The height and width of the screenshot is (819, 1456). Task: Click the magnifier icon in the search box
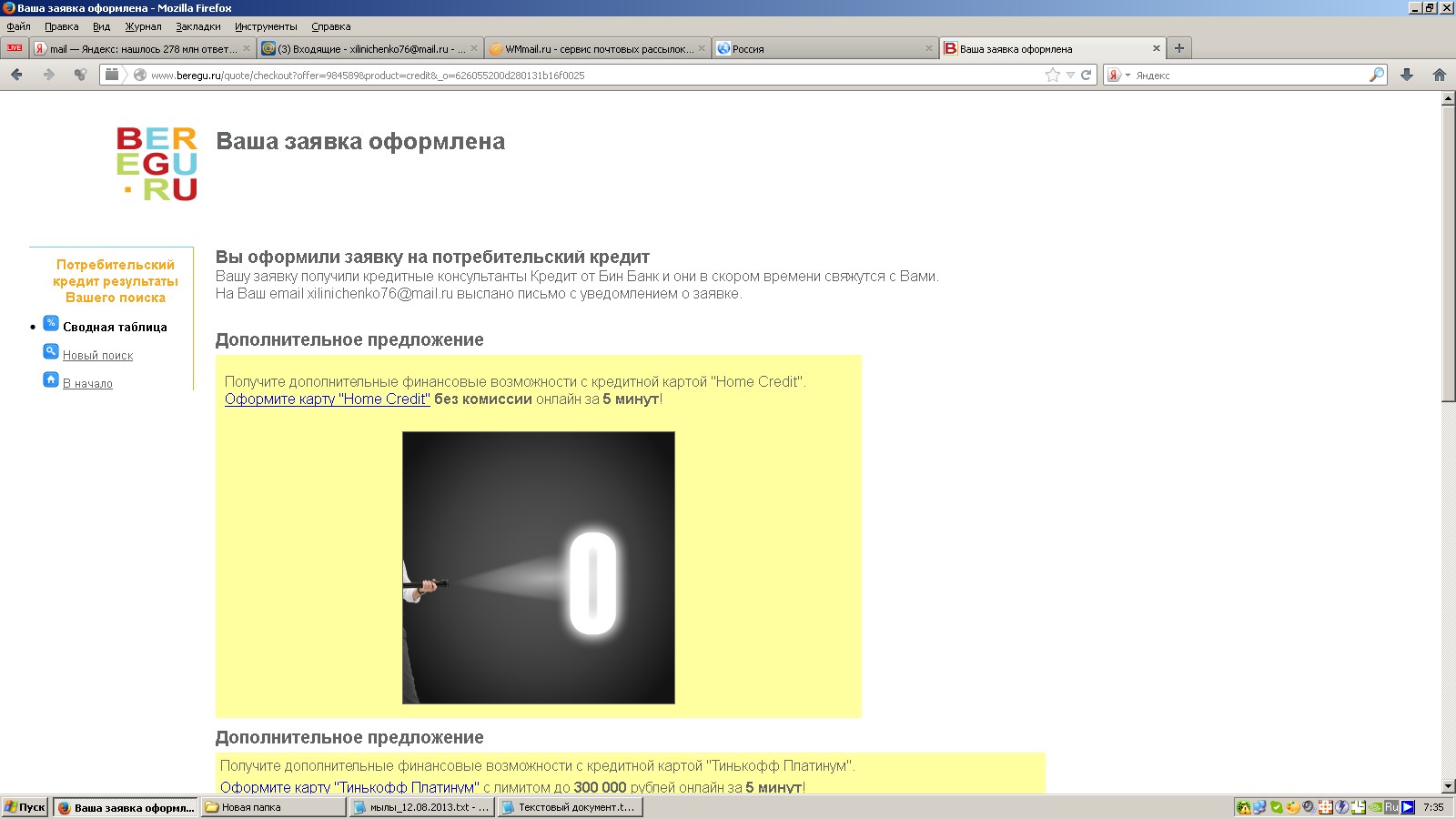click(1376, 75)
